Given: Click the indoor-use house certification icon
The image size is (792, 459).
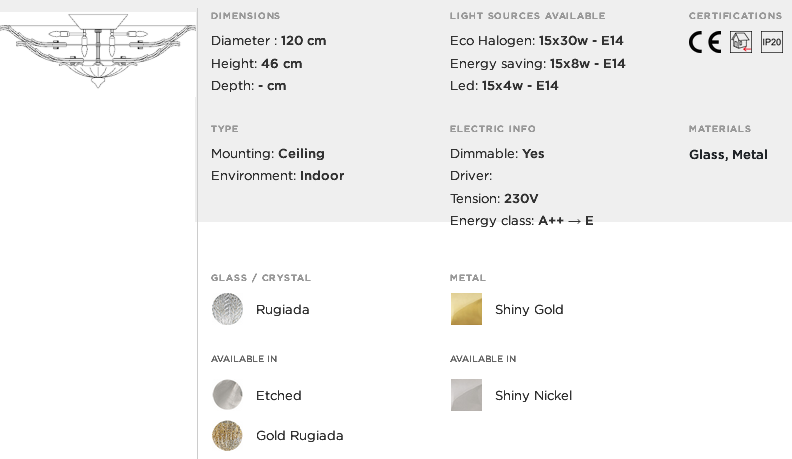Looking at the screenshot, I should pyautogui.click(x=740, y=42).
